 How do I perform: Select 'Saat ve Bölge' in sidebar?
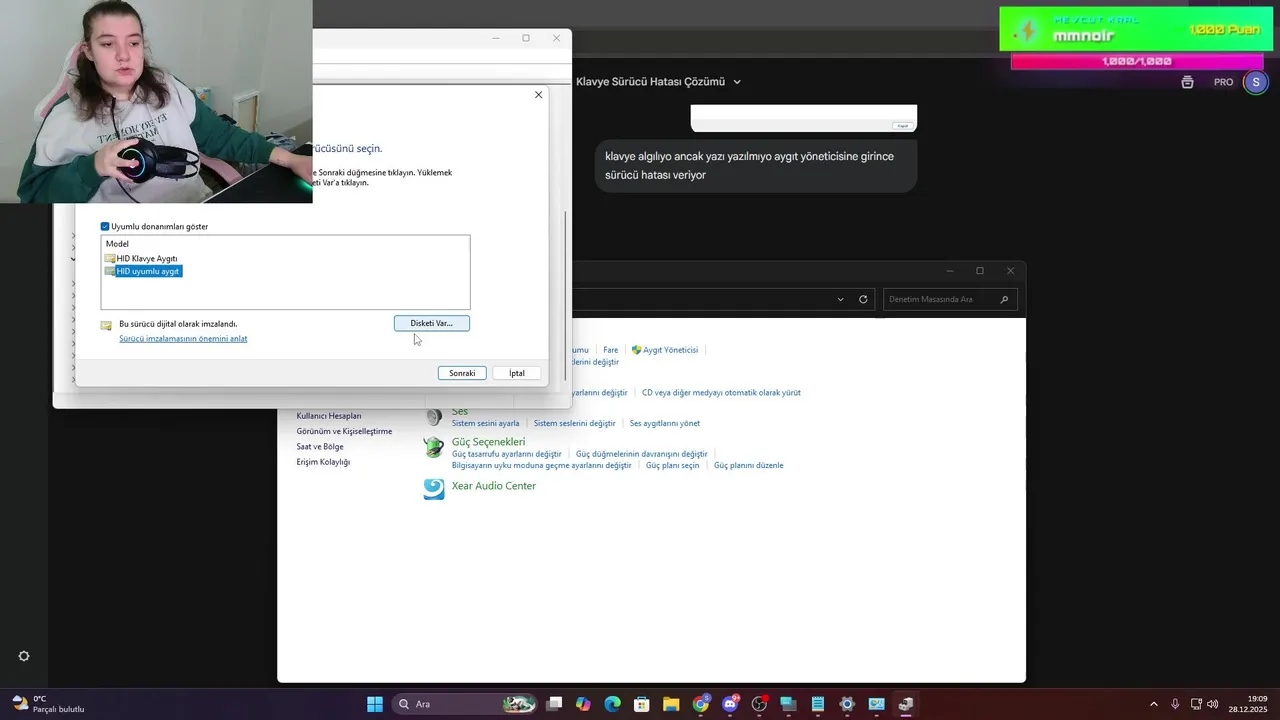pos(320,447)
